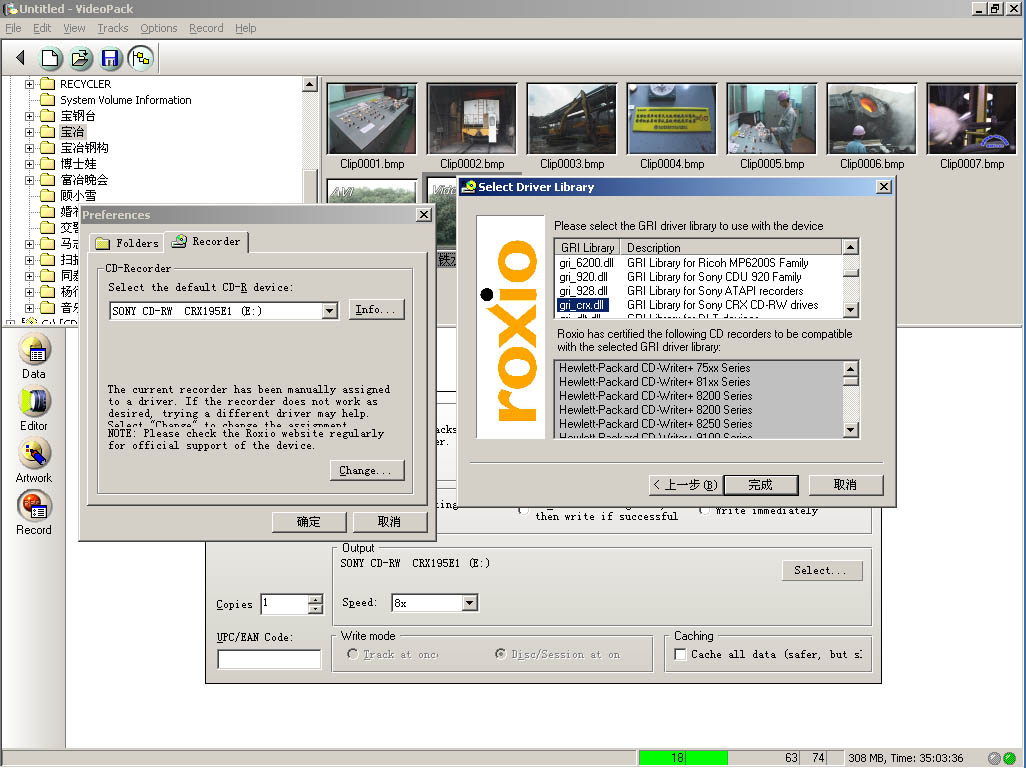Open the Edit menu
The height and width of the screenshot is (768, 1026).
click(42, 28)
